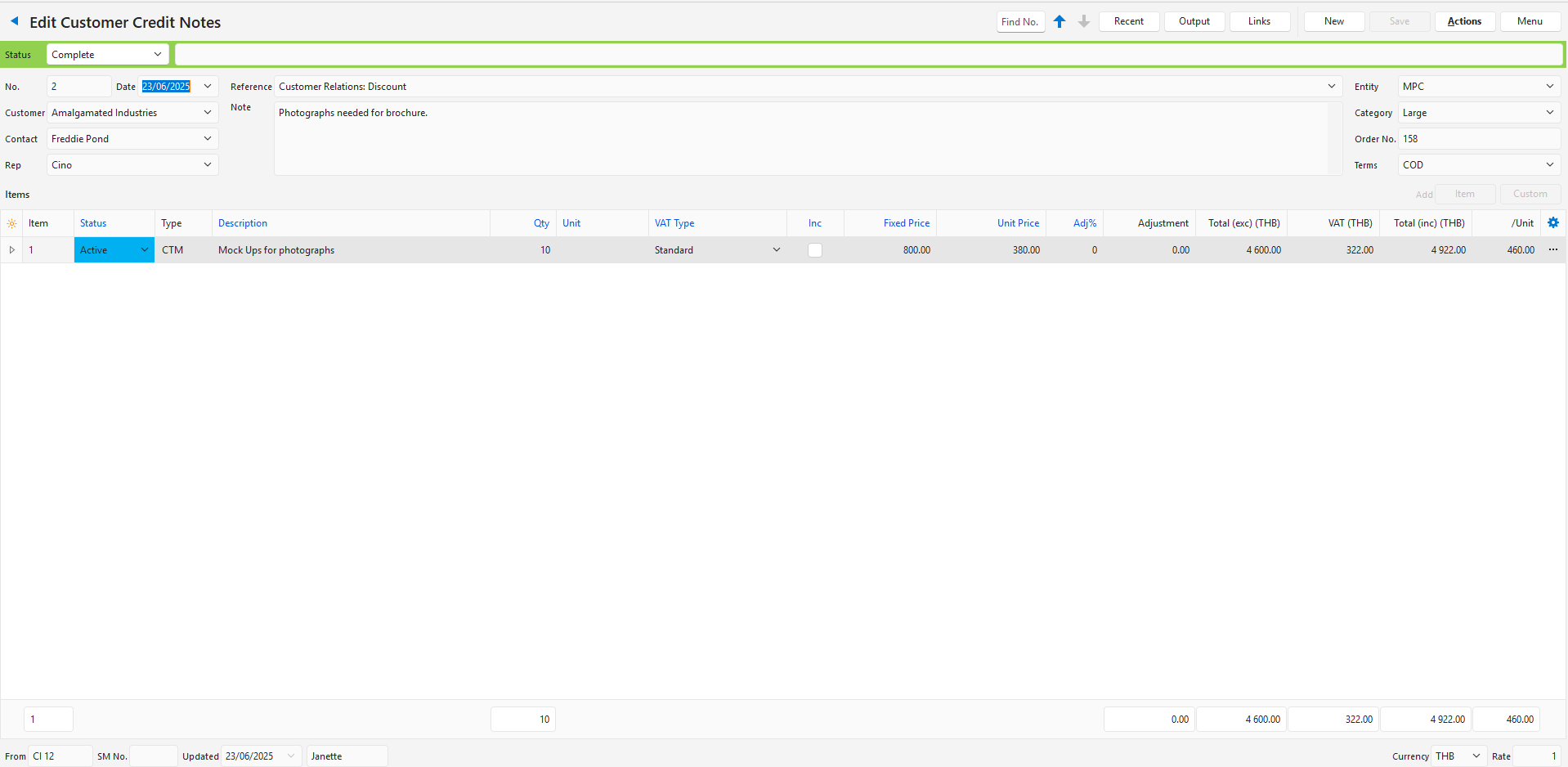Open the three-dot menu on item row 1

(x=1553, y=249)
